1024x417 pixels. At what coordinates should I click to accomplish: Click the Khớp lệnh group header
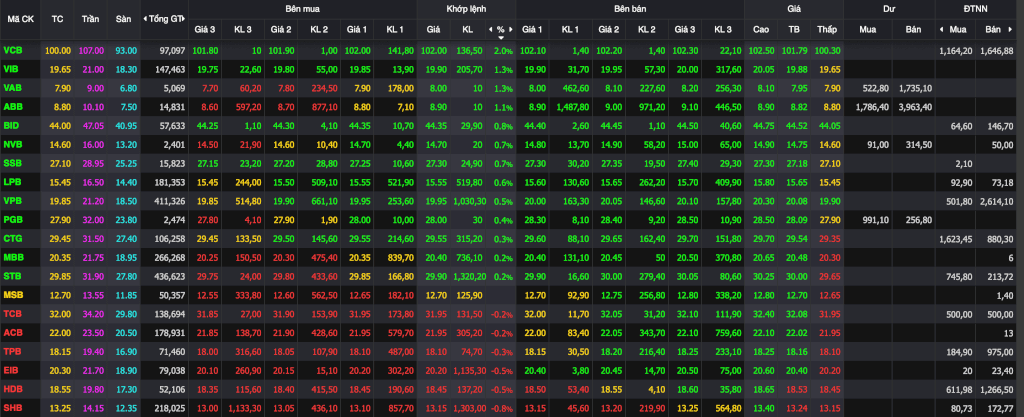tap(466, 9)
